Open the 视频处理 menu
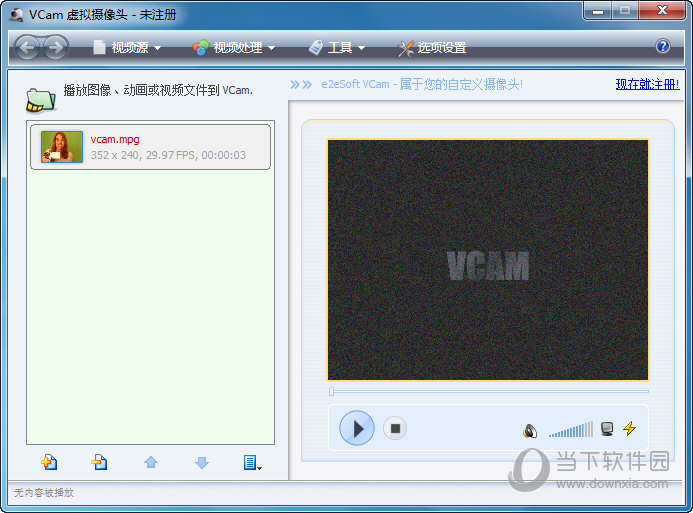Image resolution: width=693 pixels, height=513 pixels. [x=234, y=47]
